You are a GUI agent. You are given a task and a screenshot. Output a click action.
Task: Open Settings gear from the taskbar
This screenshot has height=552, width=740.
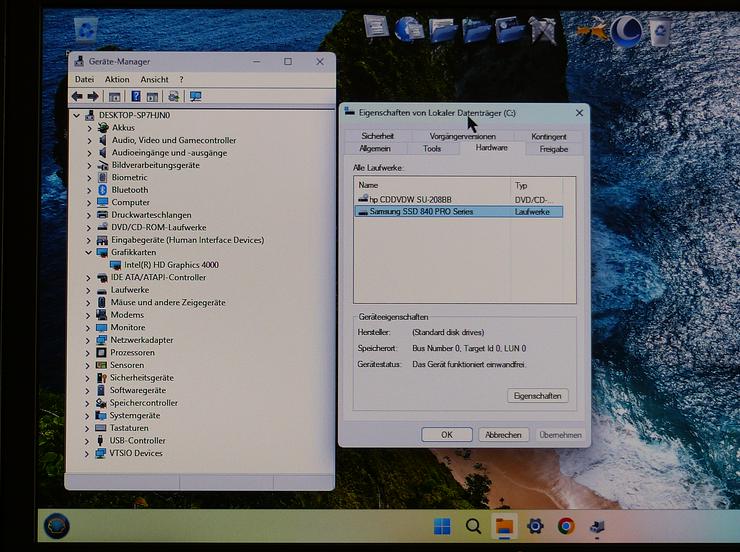(535, 526)
